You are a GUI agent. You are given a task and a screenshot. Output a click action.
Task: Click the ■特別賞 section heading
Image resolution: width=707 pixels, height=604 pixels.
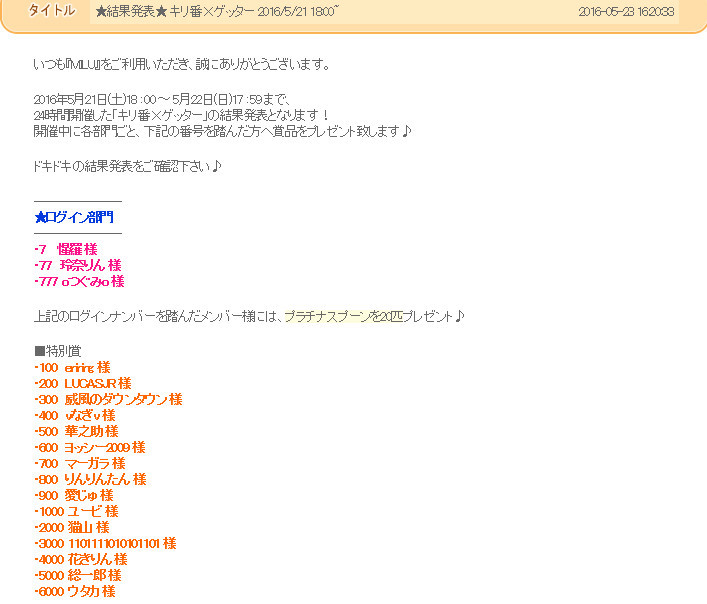click(x=57, y=351)
